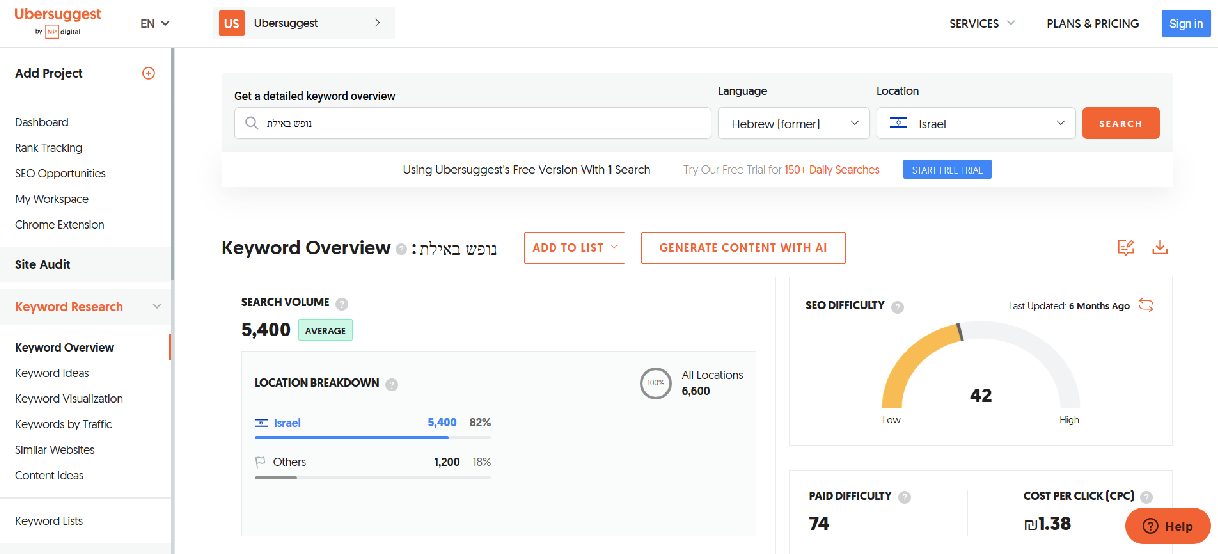Screen dimensions: 1218x554
Task: Open Similar Websites
Action: tap(55, 450)
